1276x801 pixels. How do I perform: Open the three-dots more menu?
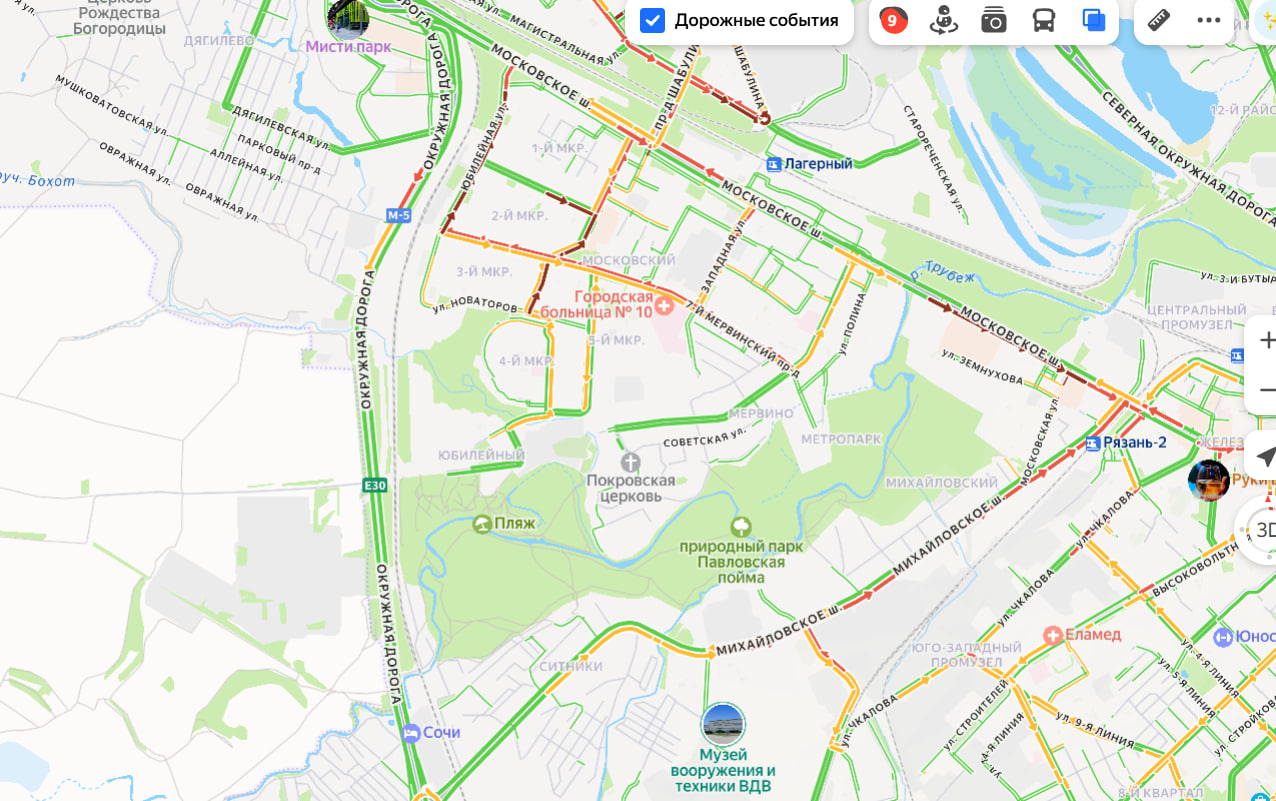coord(1209,20)
